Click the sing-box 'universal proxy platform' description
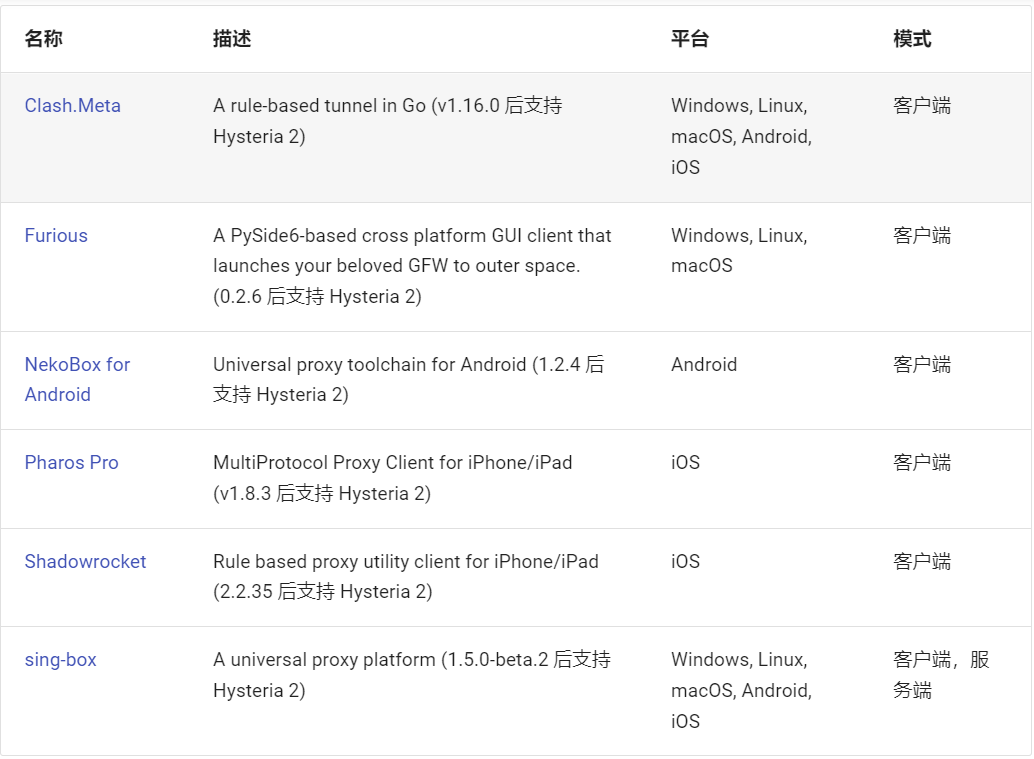The height and width of the screenshot is (759, 1034). 412,675
